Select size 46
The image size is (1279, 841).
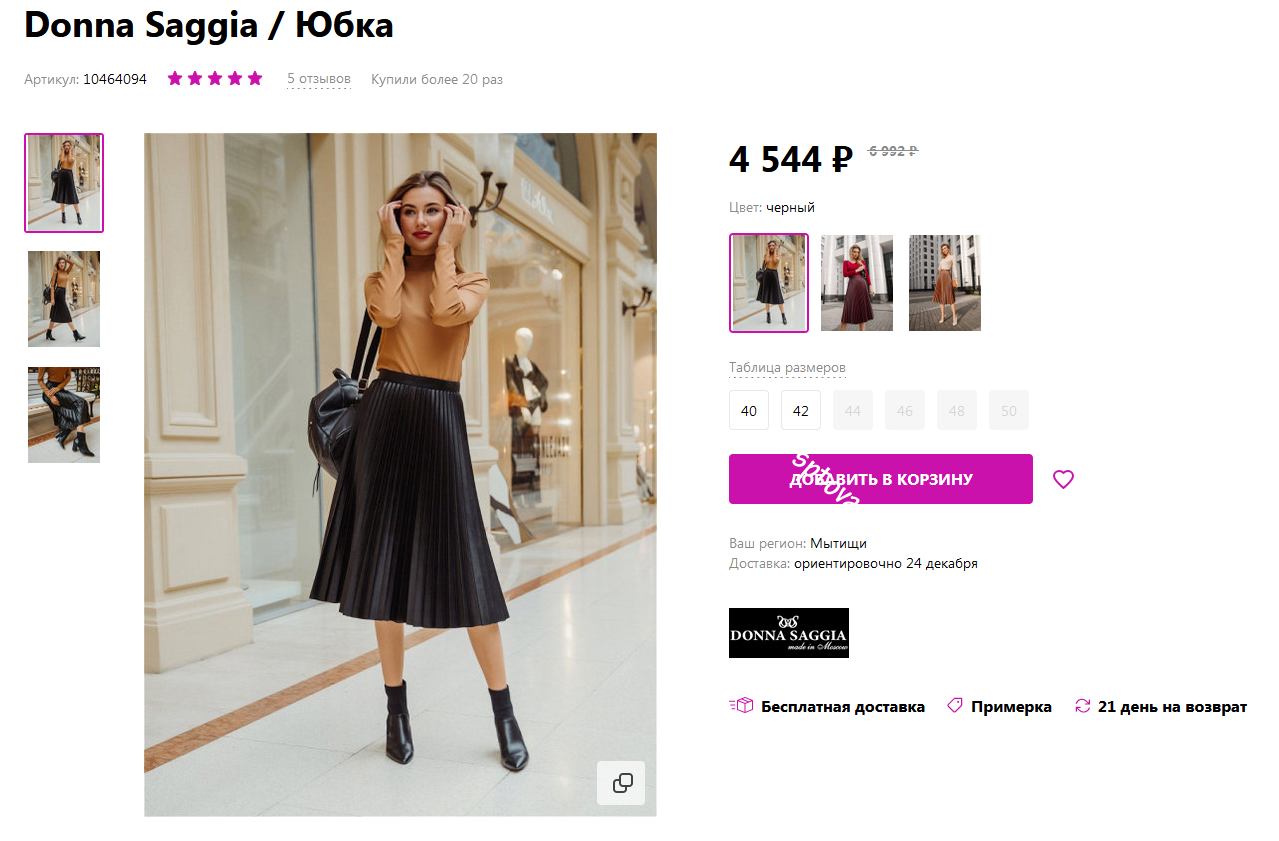pos(905,410)
